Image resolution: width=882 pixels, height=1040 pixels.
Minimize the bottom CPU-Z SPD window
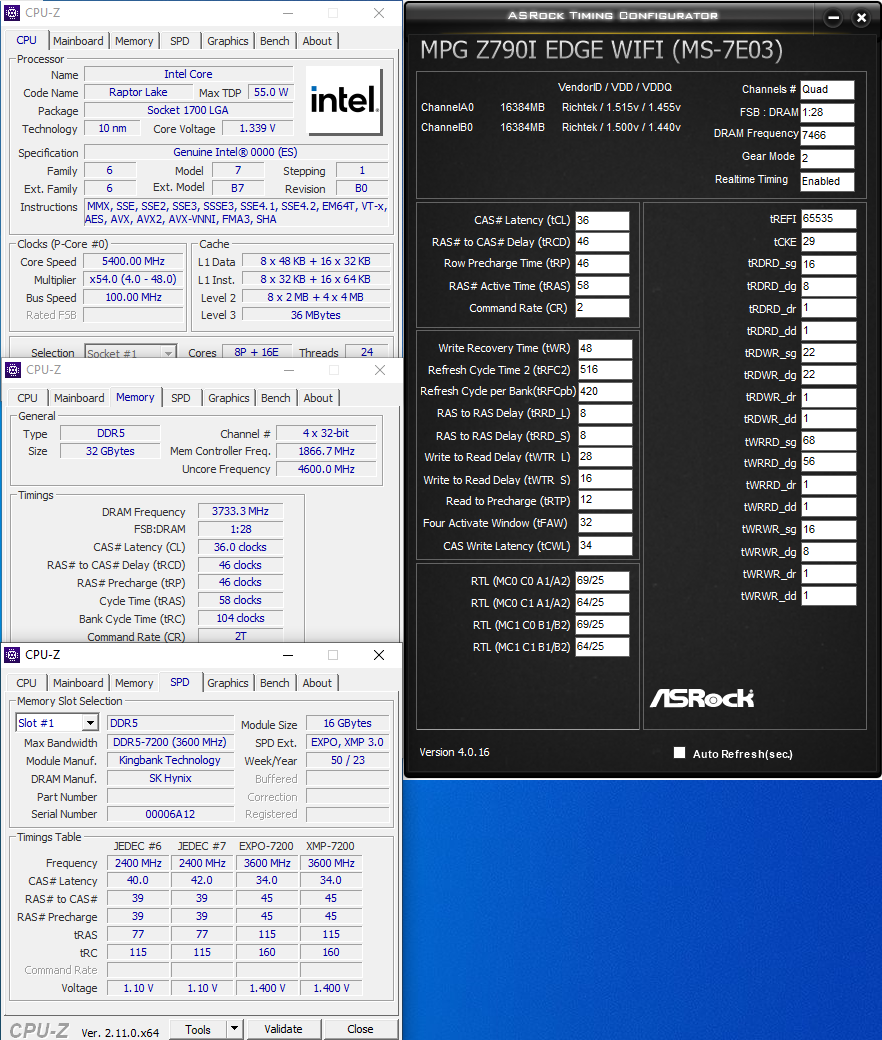(x=288, y=655)
